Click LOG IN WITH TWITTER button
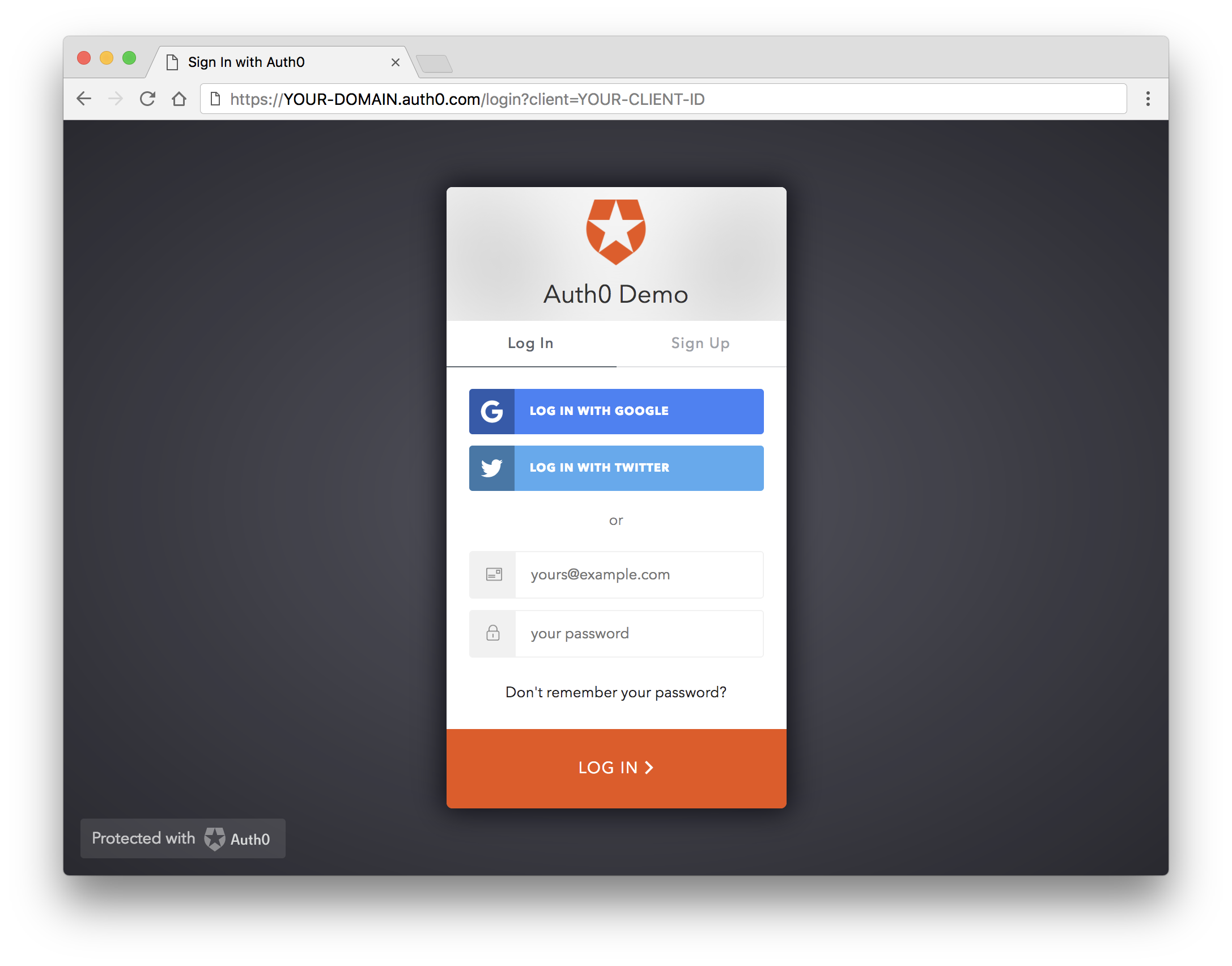This screenshot has height=966, width=1232. pos(615,467)
